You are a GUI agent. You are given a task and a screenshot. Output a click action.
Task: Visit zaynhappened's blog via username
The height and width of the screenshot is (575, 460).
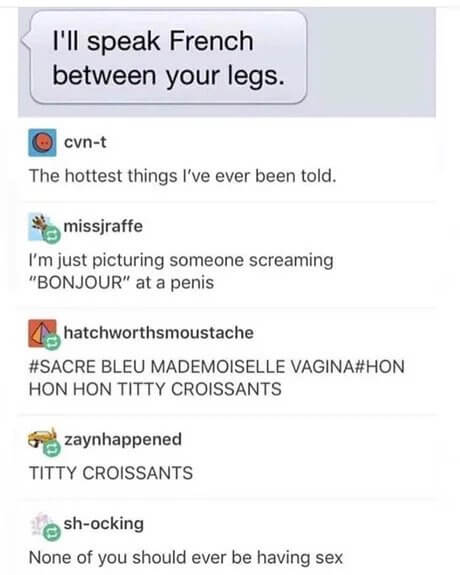tap(123, 439)
